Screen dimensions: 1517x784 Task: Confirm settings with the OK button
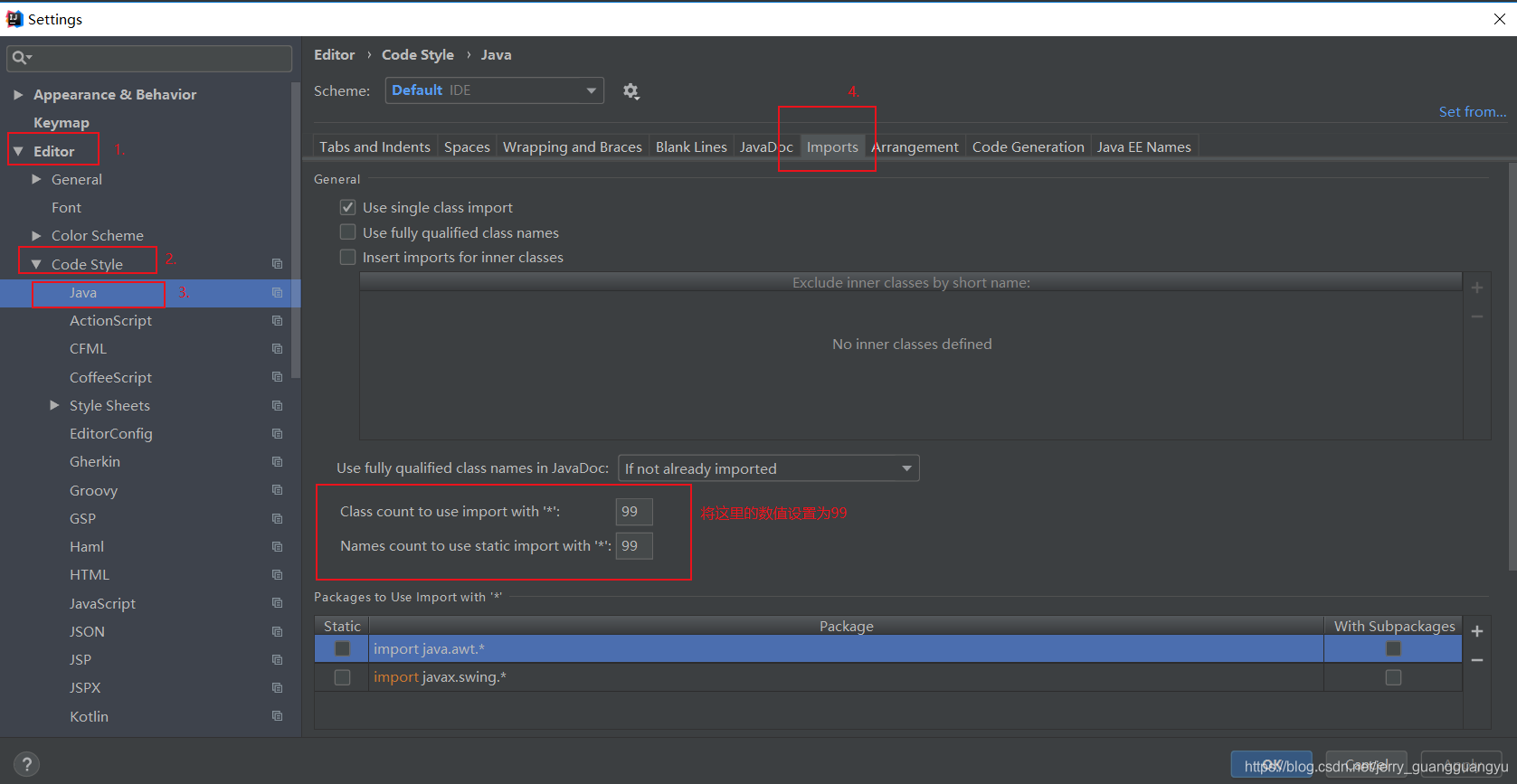pyautogui.click(x=1273, y=764)
